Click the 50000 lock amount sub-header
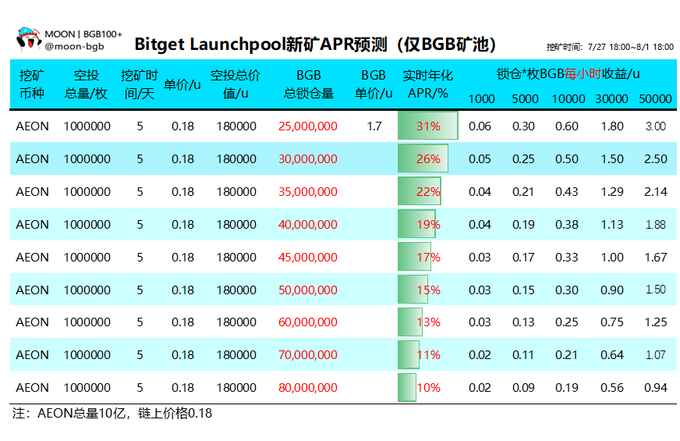This screenshot has height=441, width=680. pyautogui.click(x=655, y=99)
